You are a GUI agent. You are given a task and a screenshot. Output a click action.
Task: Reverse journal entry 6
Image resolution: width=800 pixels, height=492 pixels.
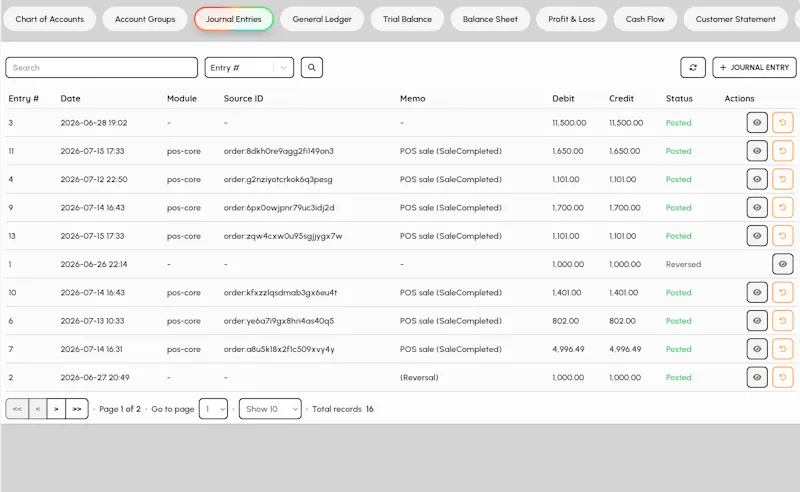coord(783,321)
